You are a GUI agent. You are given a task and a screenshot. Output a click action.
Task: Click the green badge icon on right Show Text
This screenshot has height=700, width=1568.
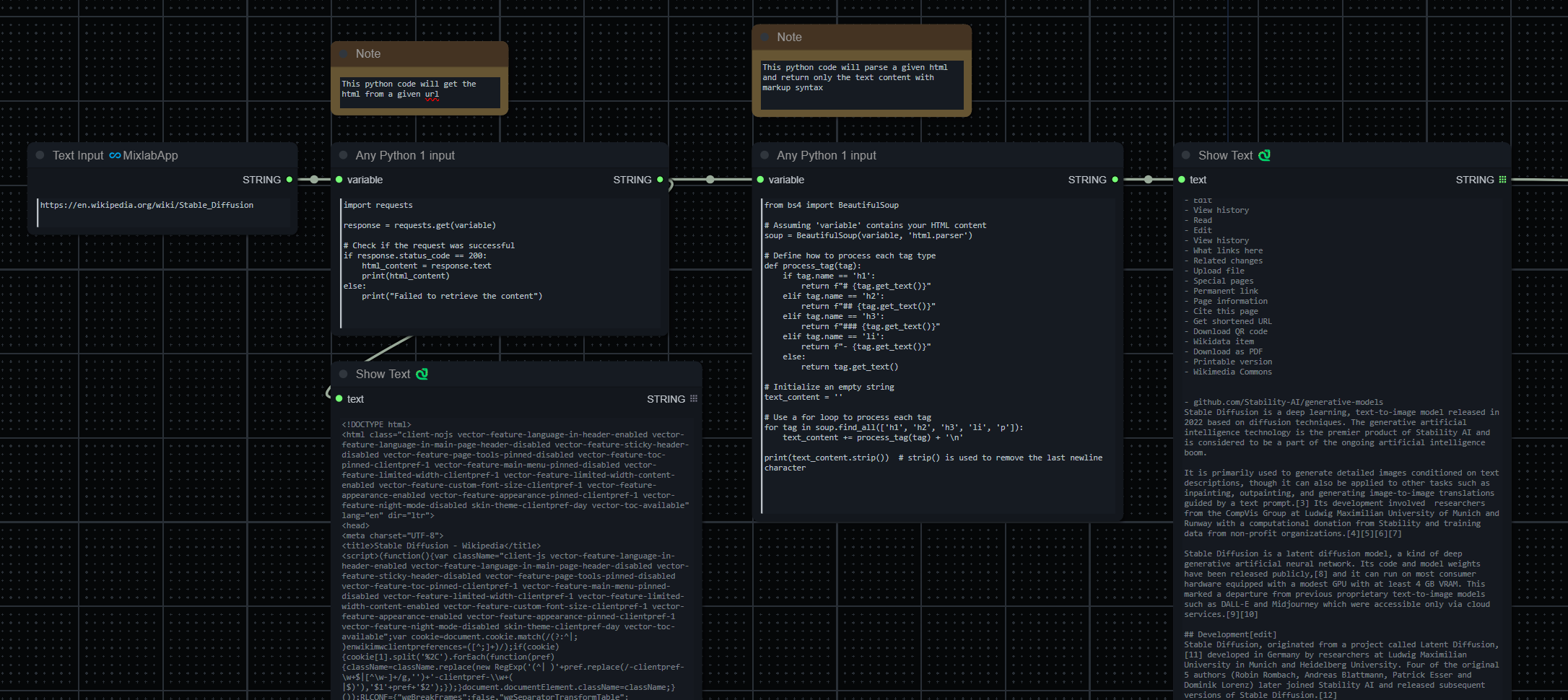point(1265,155)
